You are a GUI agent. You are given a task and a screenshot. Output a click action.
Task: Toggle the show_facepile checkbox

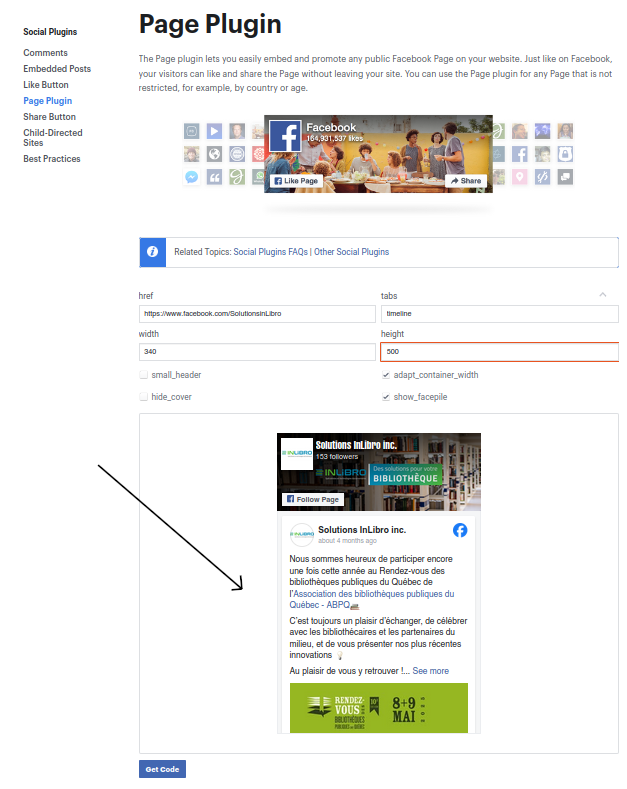click(386, 397)
